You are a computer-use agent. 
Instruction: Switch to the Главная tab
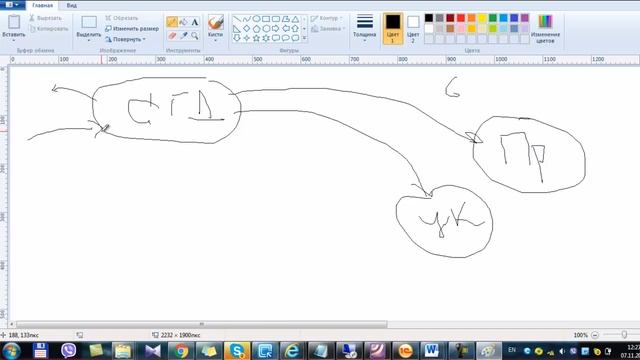point(42,5)
